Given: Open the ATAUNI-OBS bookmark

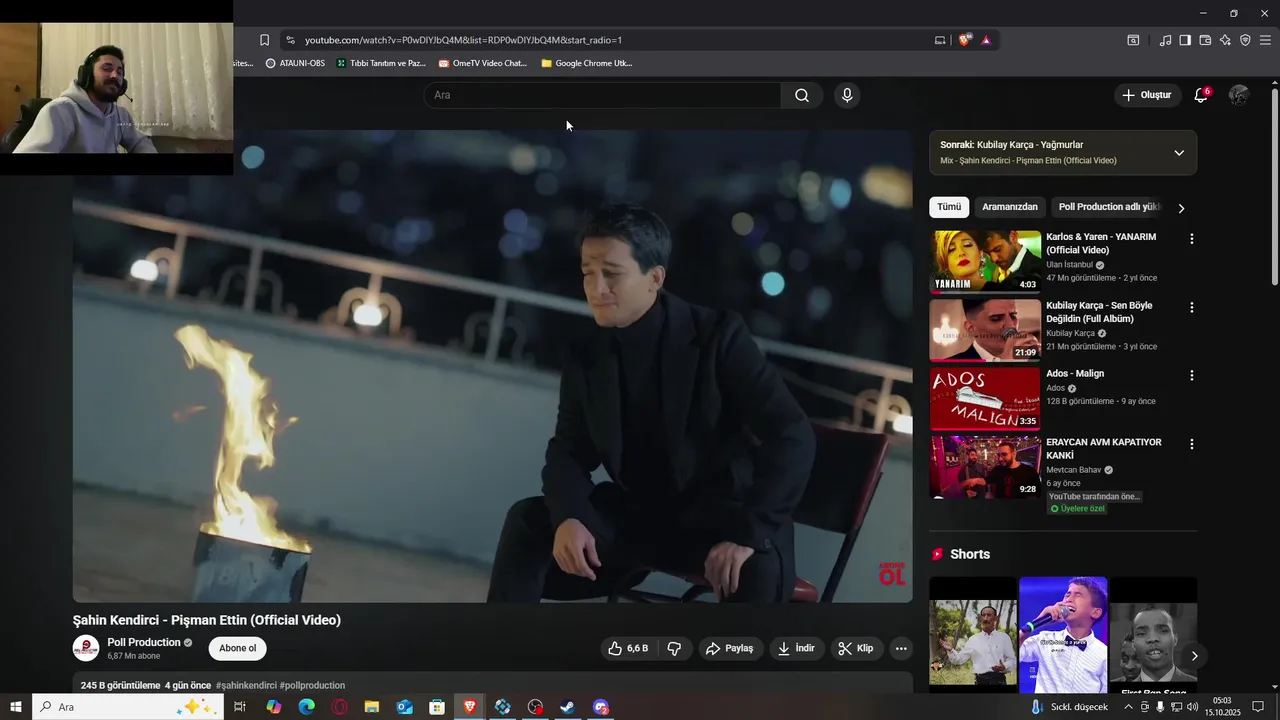Looking at the screenshot, I should 295,63.
